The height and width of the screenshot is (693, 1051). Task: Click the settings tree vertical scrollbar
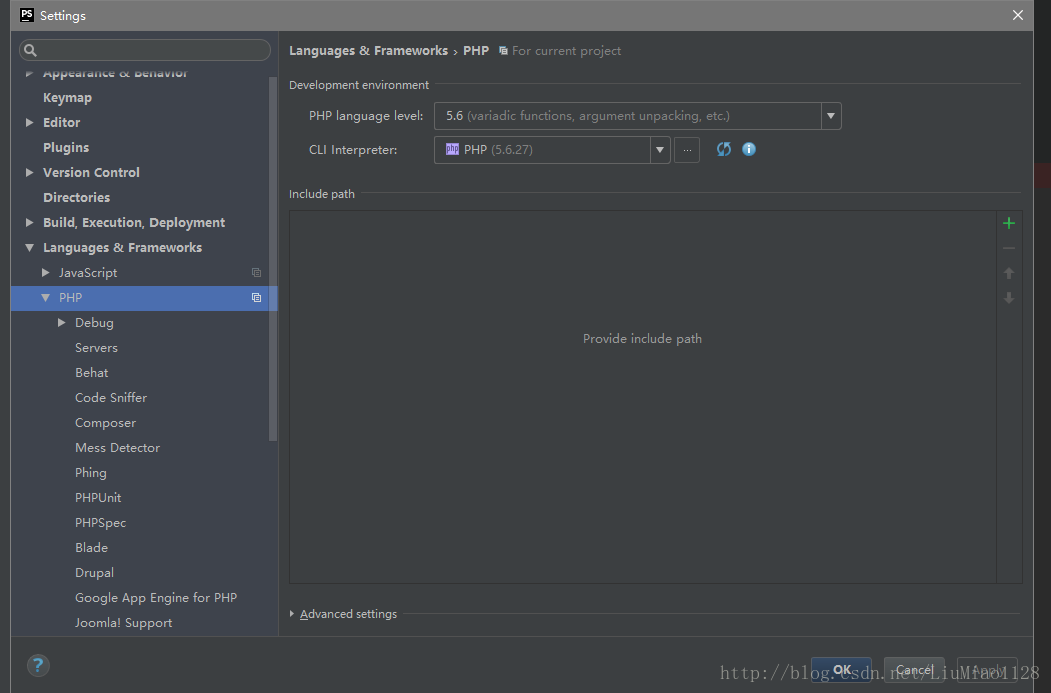click(273, 259)
